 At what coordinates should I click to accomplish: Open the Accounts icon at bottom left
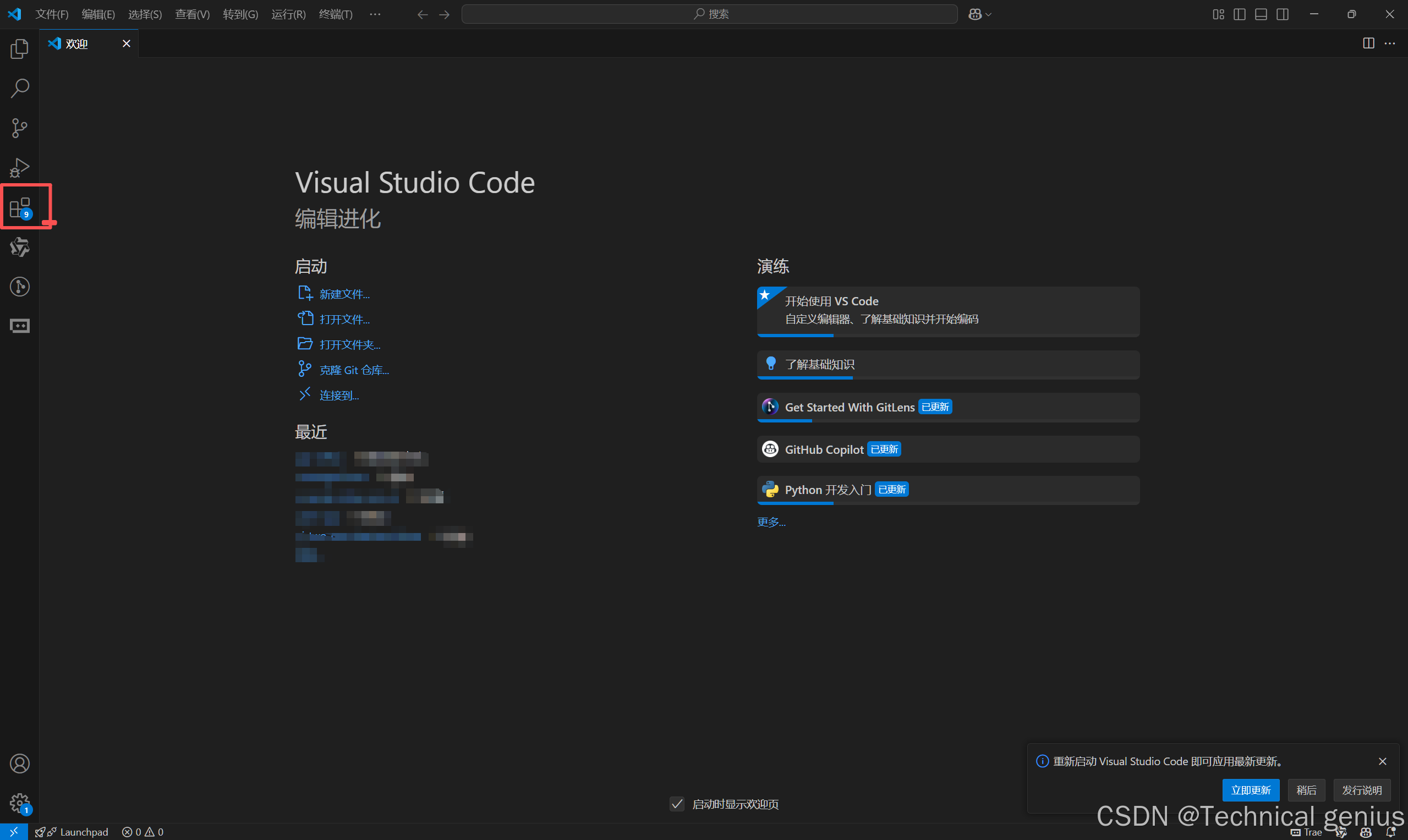tap(19, 764)
